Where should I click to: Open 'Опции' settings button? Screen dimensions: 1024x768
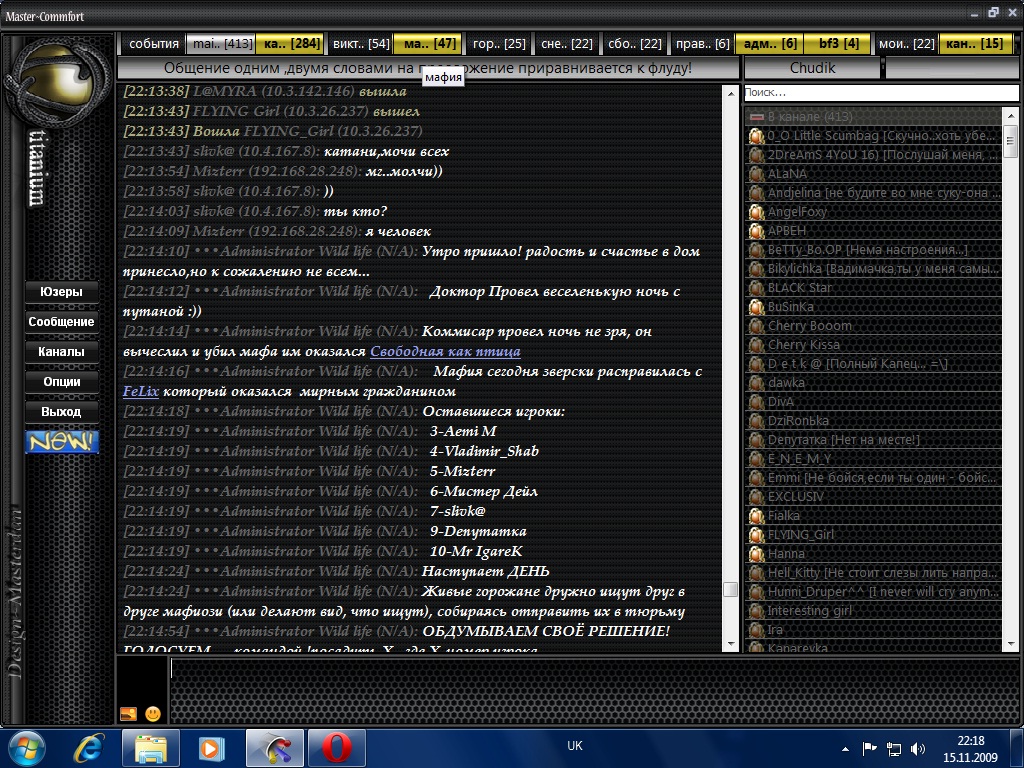[62, 381]
